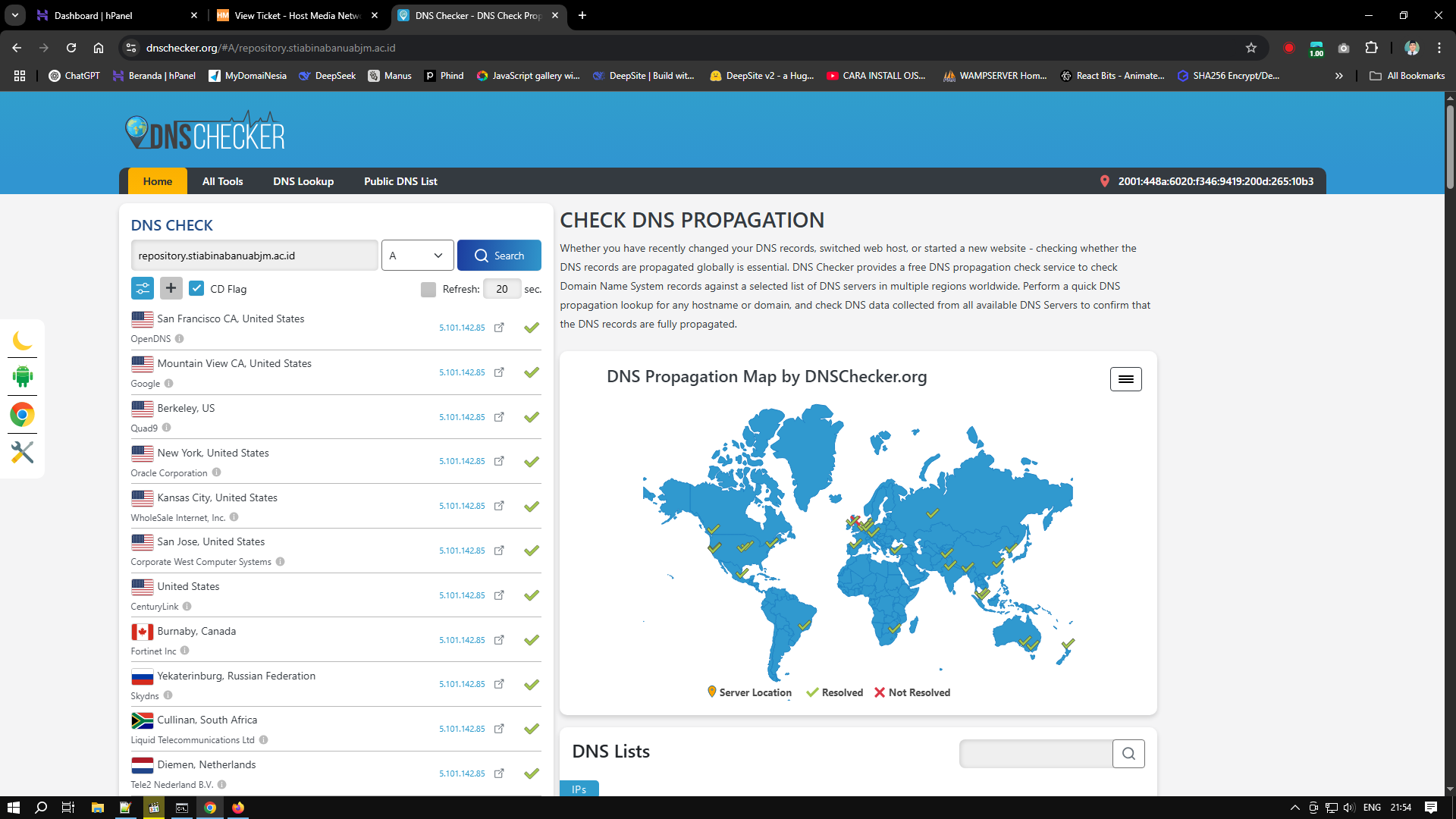Open the record type A dropdown
This screenshot has width=1456, height=819.
[x=417, y=256]
